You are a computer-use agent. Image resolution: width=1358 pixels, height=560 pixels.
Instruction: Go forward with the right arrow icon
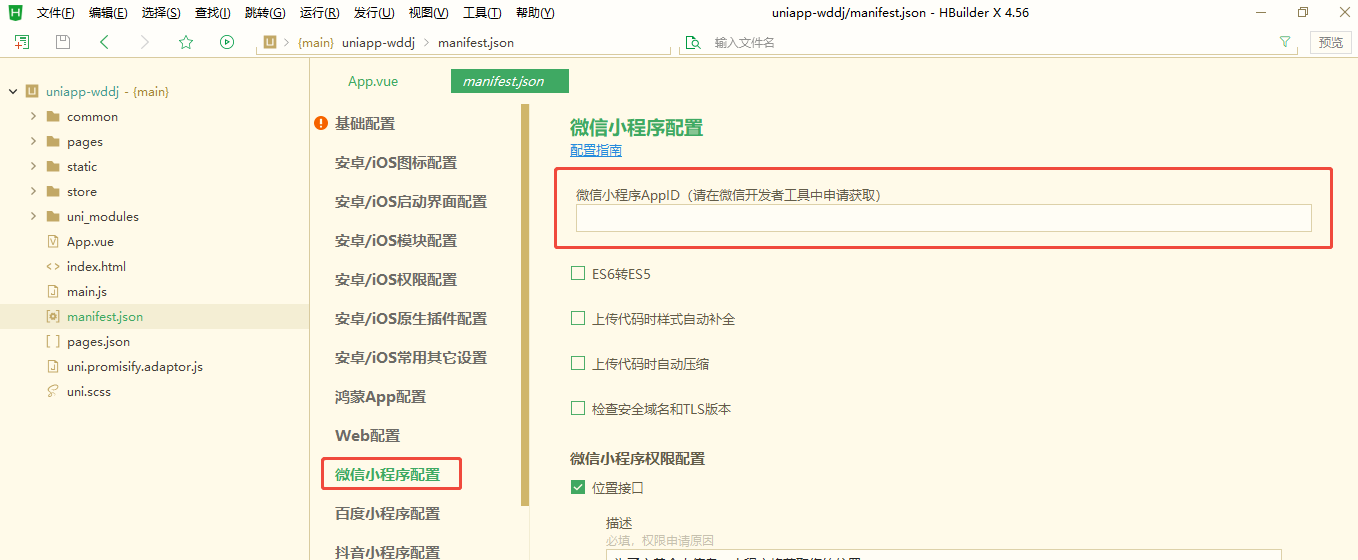point(145,42)
